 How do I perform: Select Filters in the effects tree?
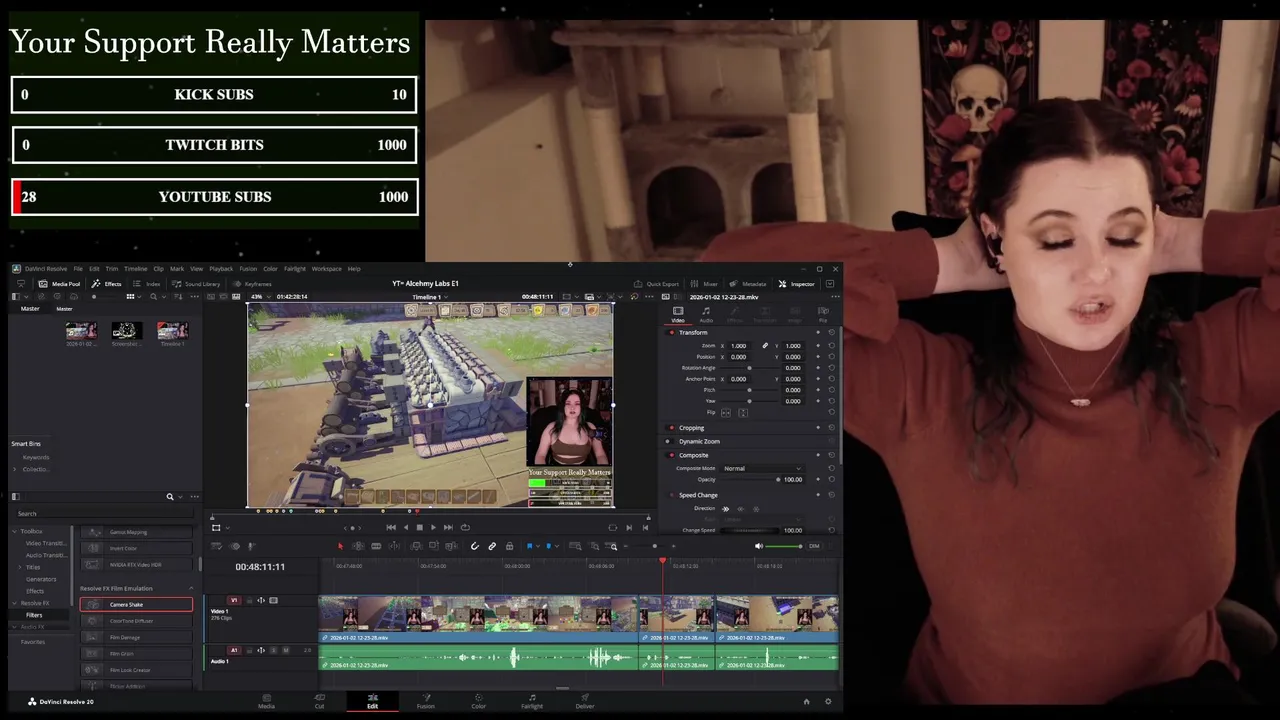34,615
